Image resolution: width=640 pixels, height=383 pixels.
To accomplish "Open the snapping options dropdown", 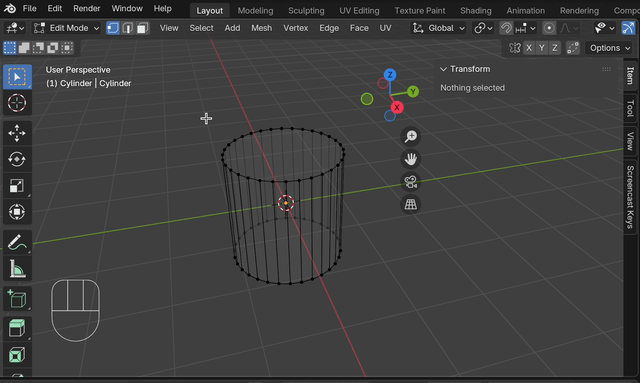I will (526, 28).
